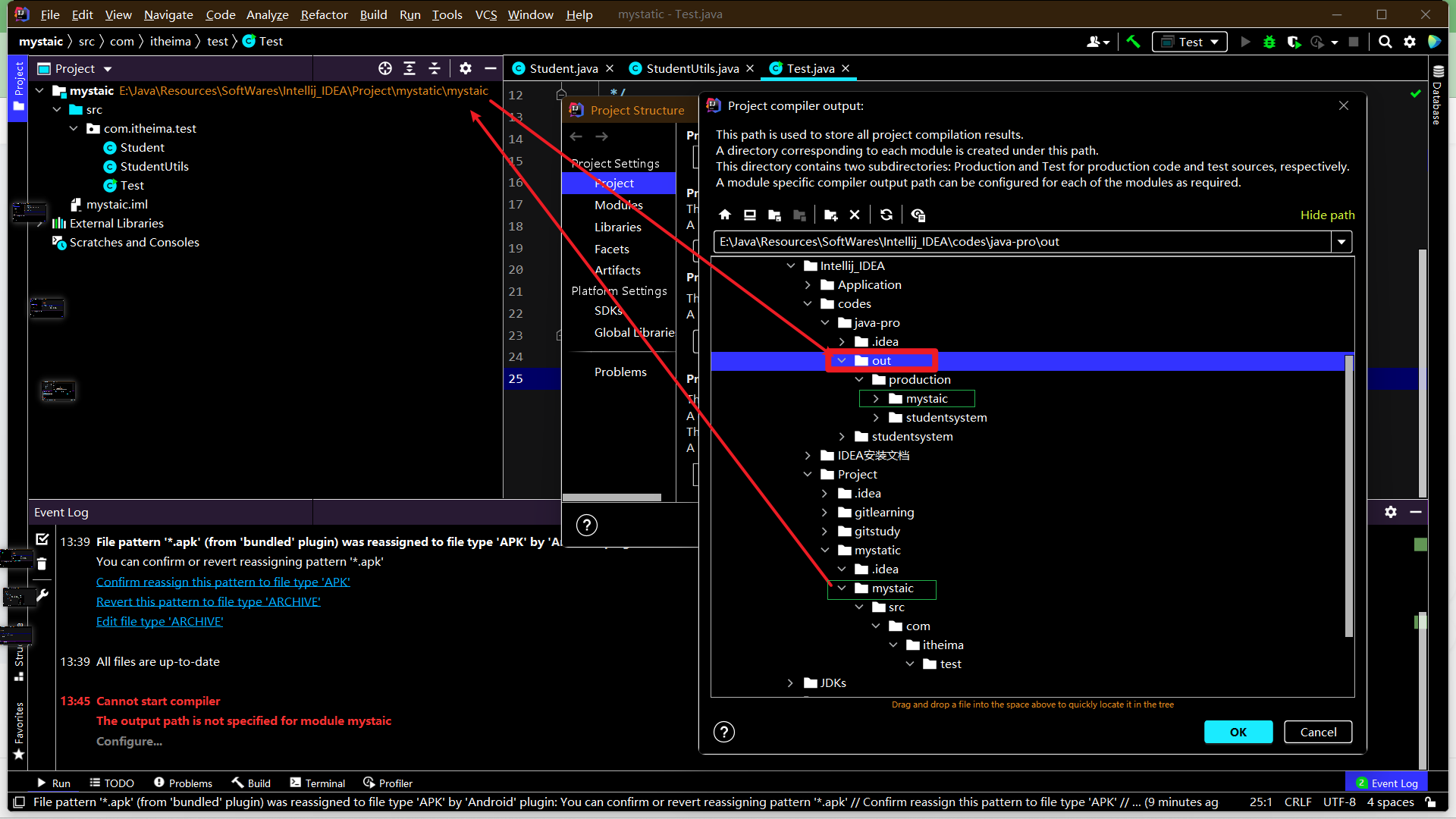Open the Refactor menu
This screenshot has height=819, width=1456.
click(324, 14)
